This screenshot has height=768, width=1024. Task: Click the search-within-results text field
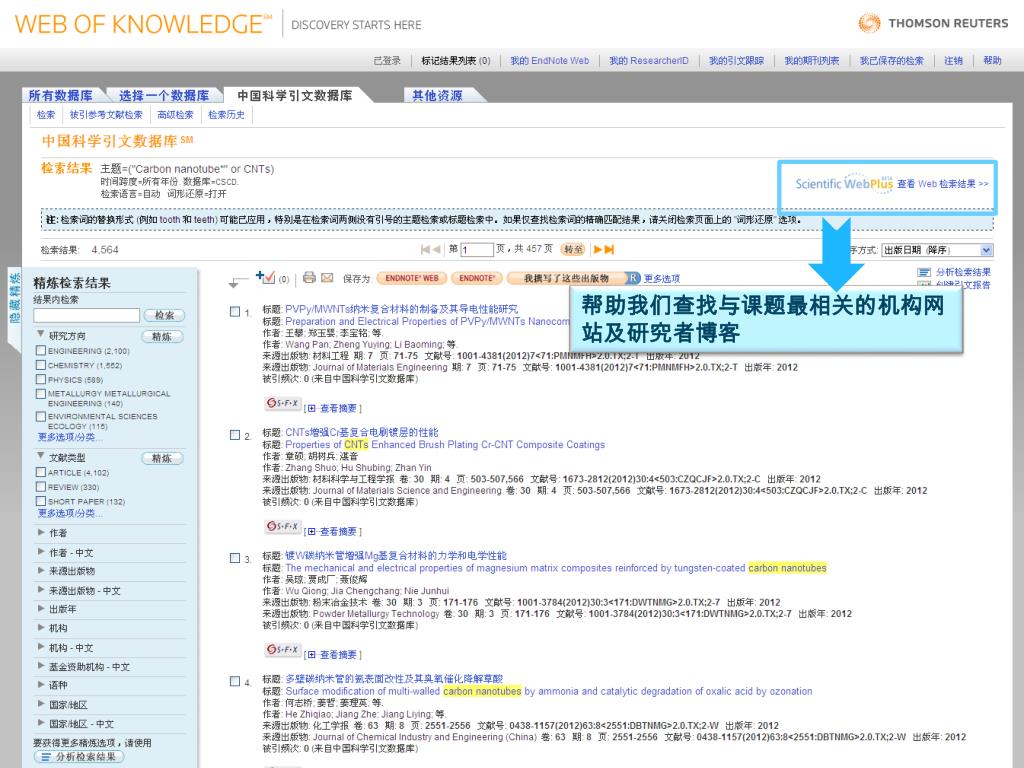[87, 315]
